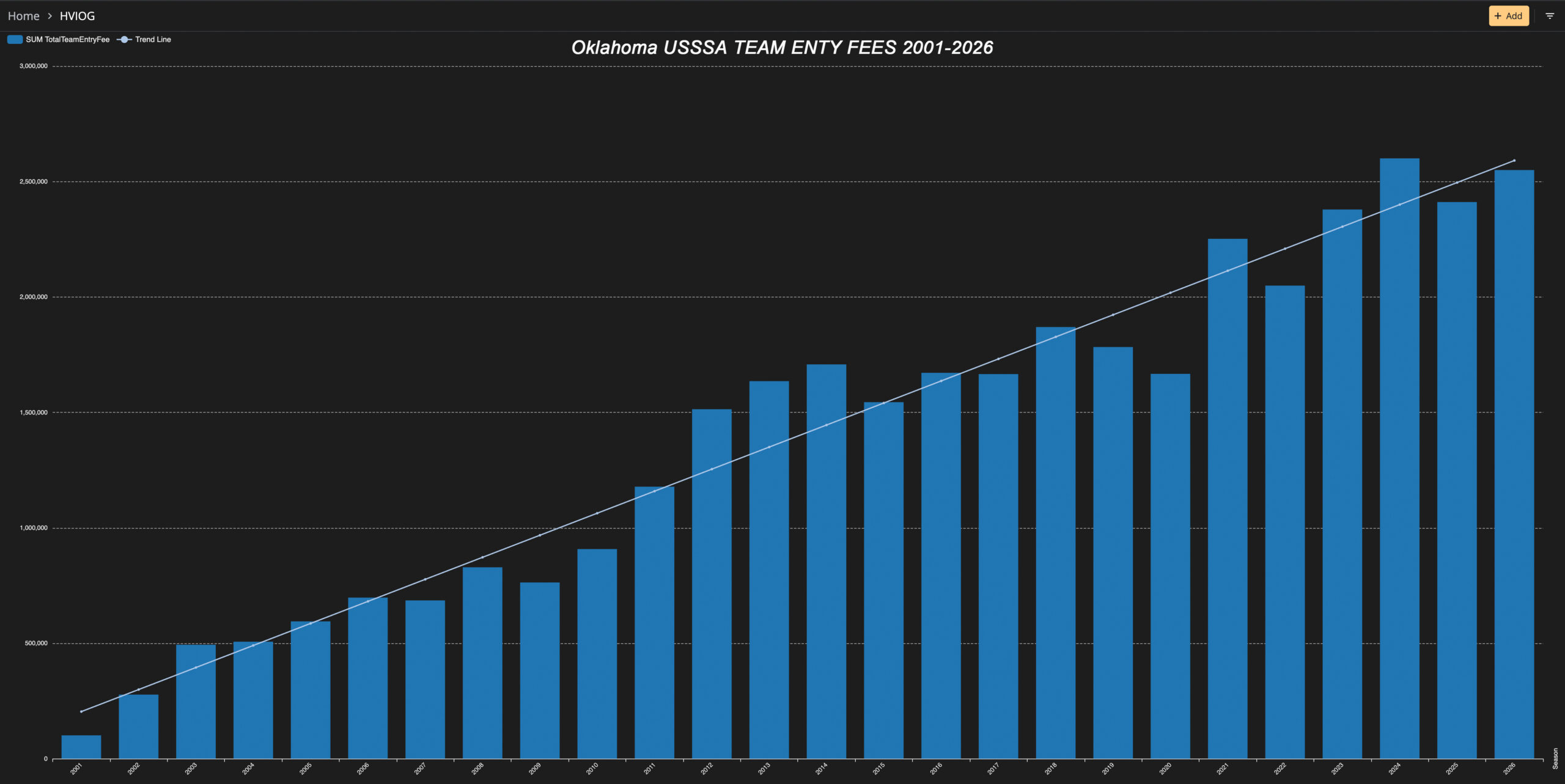Click the 3,000,000 y-axis label
Screen dimensions: 1565x784
point(34,66)
